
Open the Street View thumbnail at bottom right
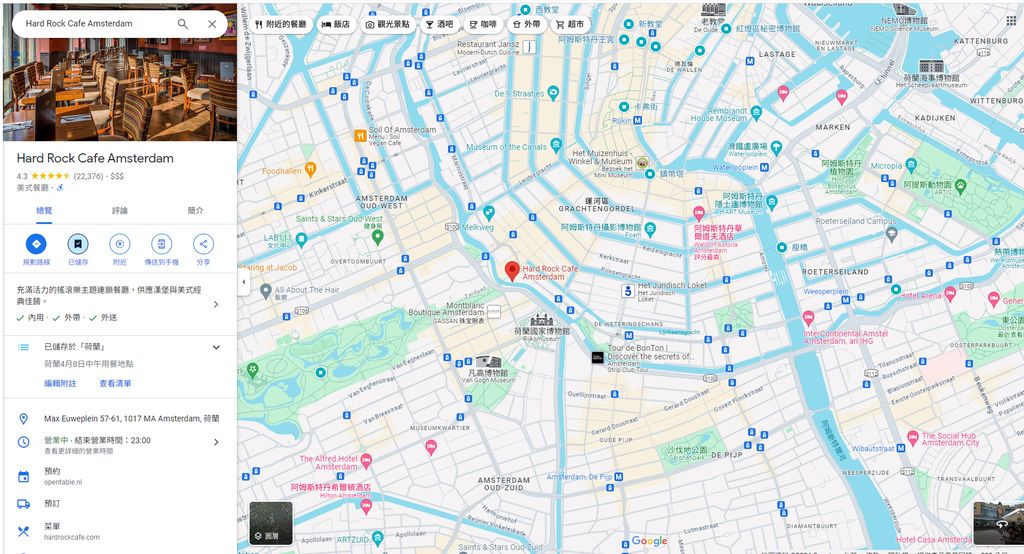coord(999,523)
